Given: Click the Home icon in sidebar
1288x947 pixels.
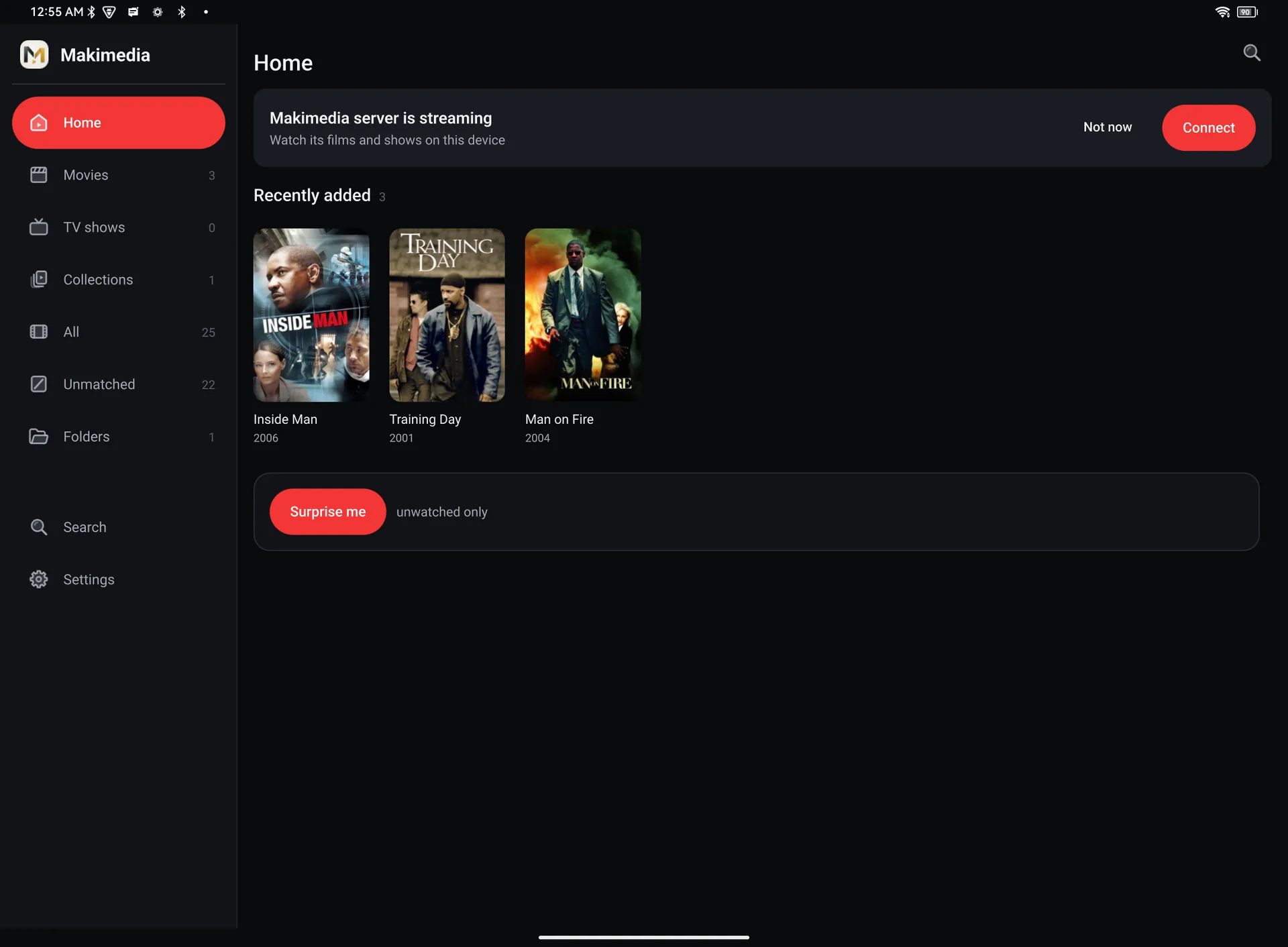Looking at the screenshot, I should (x=39, y=123).
